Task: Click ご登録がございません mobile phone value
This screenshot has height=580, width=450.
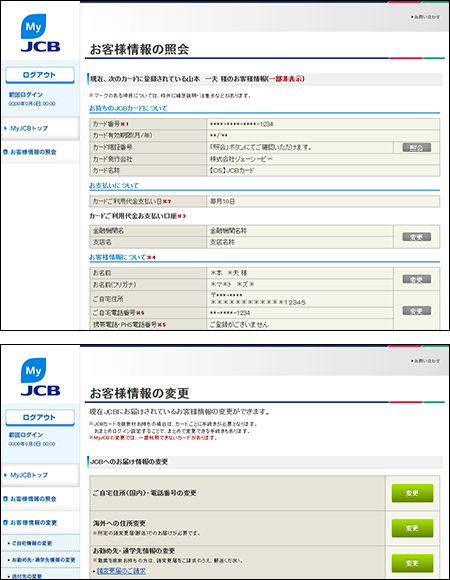Action: [x=239, y=325]
